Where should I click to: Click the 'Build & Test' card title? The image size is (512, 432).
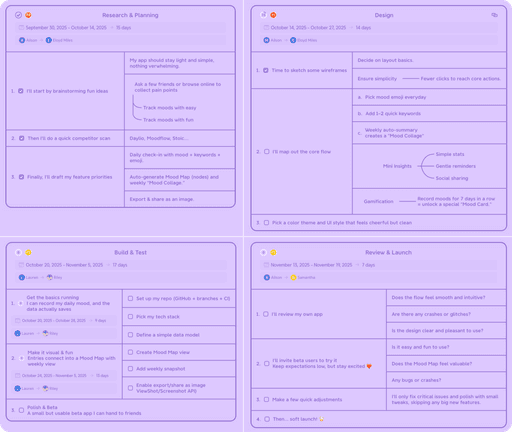tap(130, 252)
